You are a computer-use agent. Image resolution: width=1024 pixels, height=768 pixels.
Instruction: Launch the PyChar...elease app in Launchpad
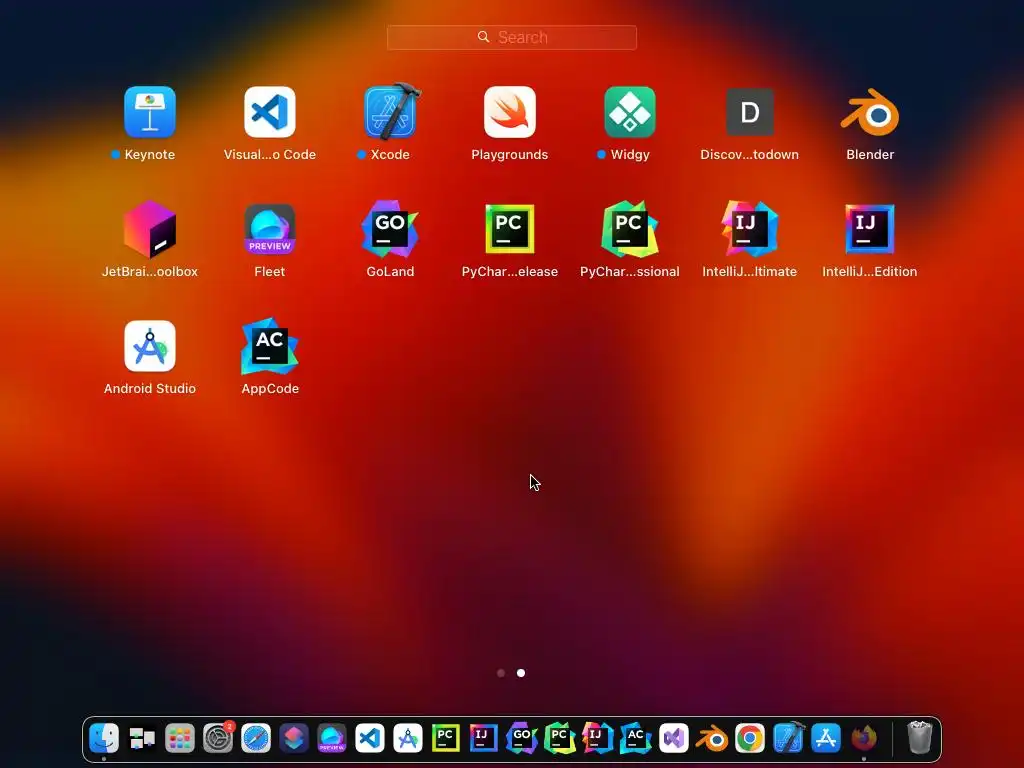510,229
